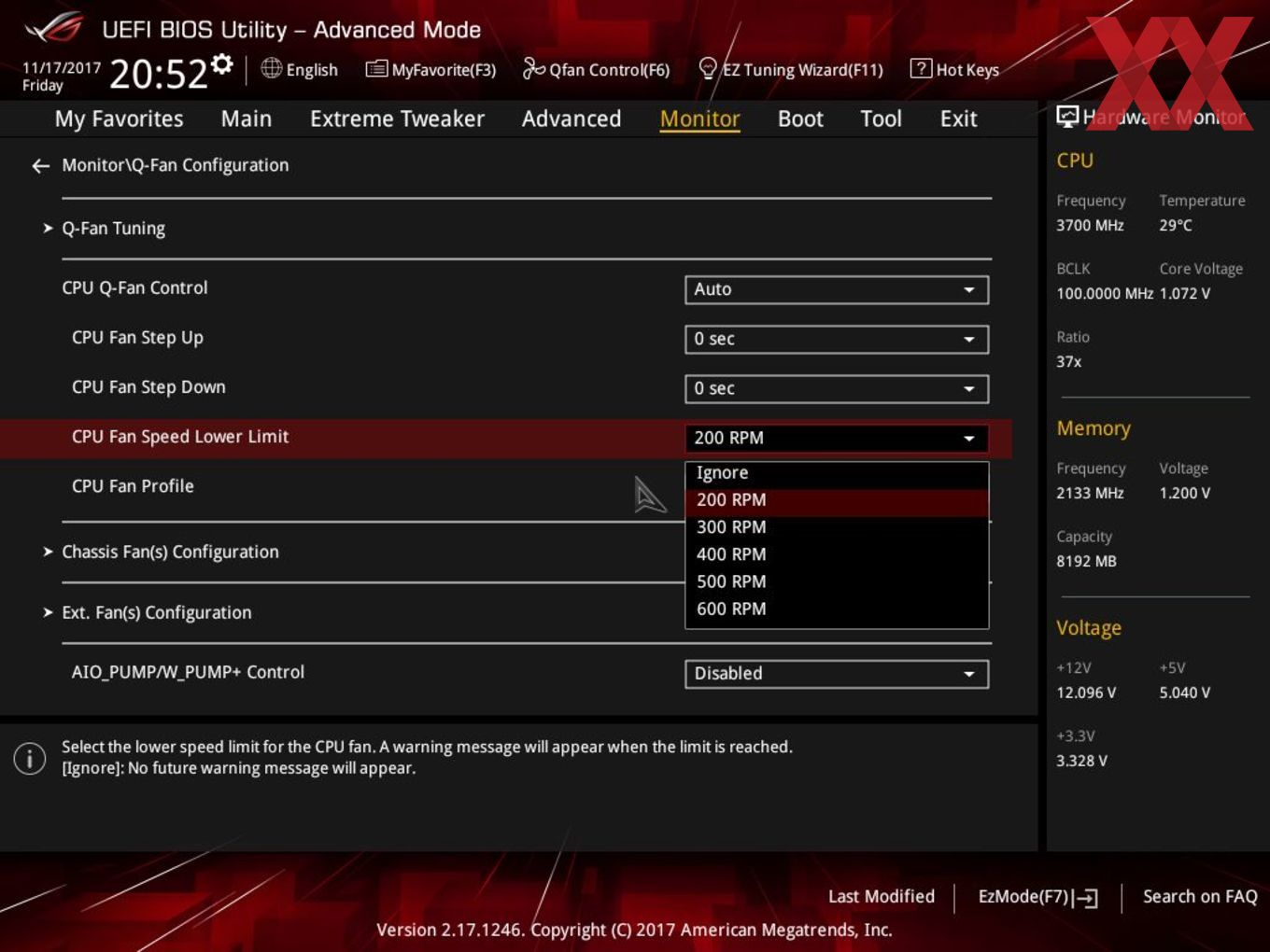Image resolution: width=1270 pixels, height=952 pixels.
Task: Click Search on FAQ
Action: (x=1200, y=897)
